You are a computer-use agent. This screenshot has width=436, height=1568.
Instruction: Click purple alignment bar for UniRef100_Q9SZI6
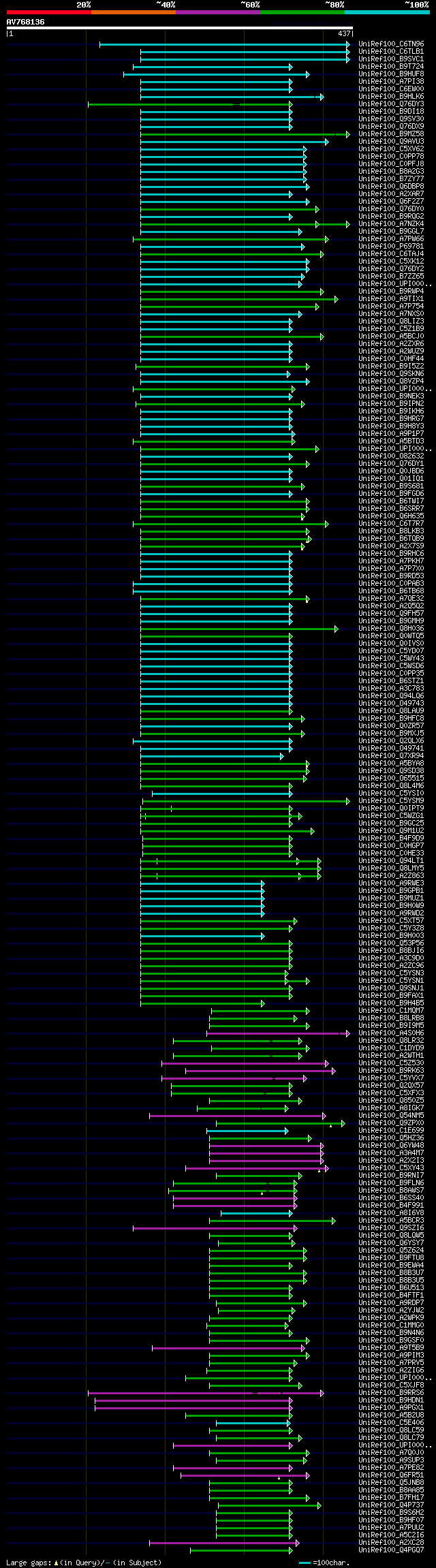215,1228
